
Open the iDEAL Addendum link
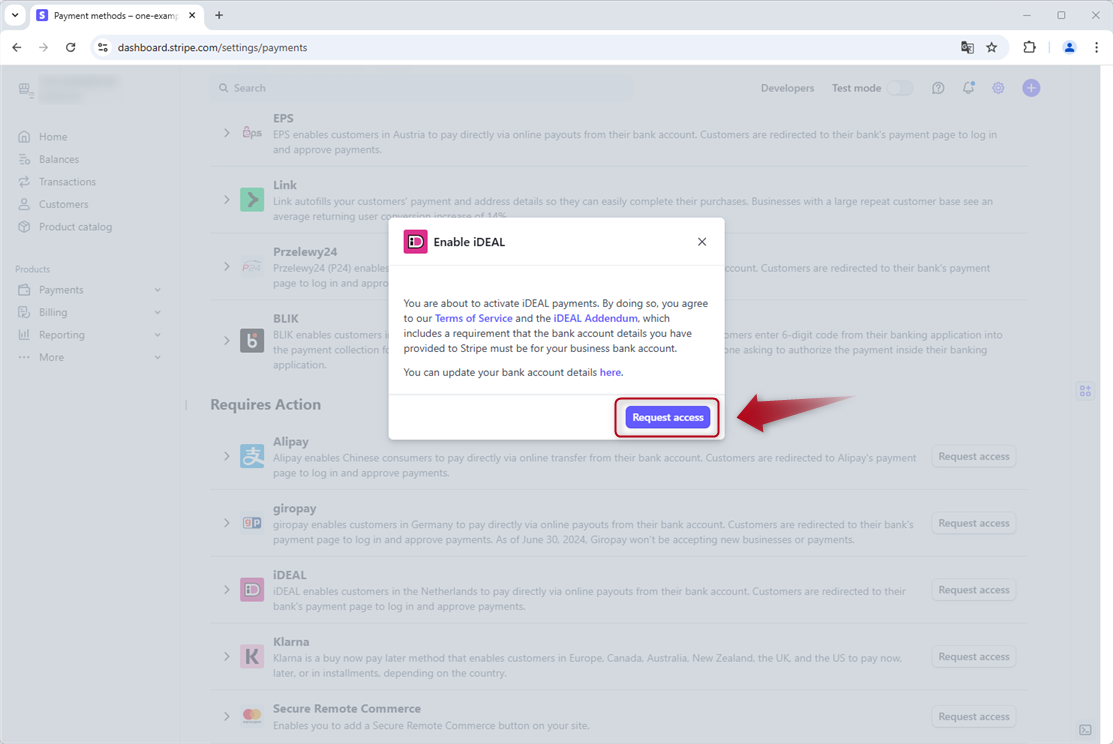pos(596,318)
